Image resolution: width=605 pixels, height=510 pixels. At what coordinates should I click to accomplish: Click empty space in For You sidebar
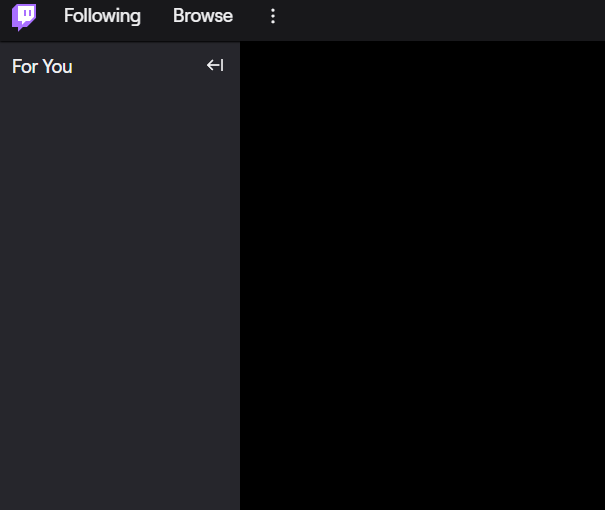(x=120, y=293)
